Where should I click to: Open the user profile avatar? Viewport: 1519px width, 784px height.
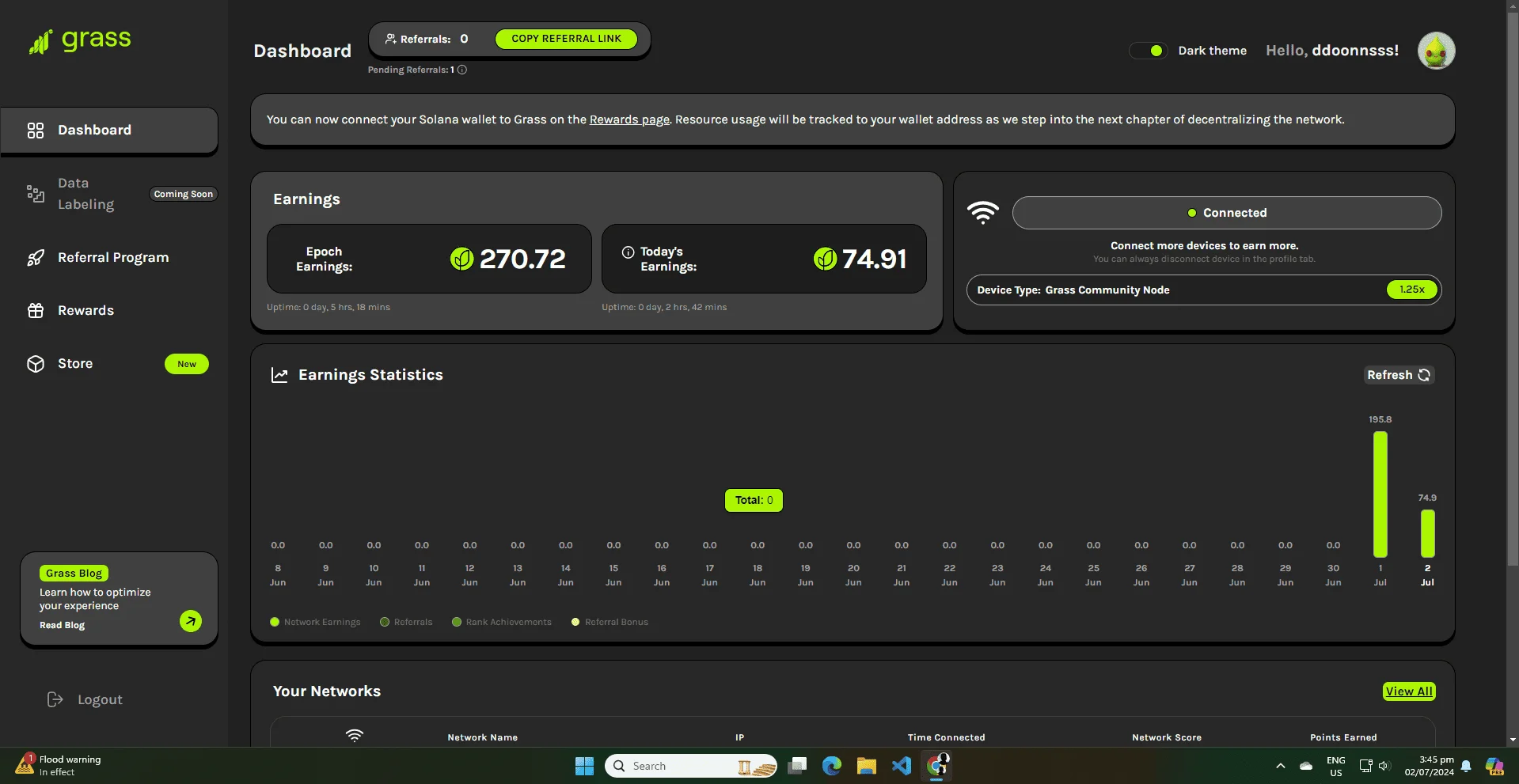1436,51
